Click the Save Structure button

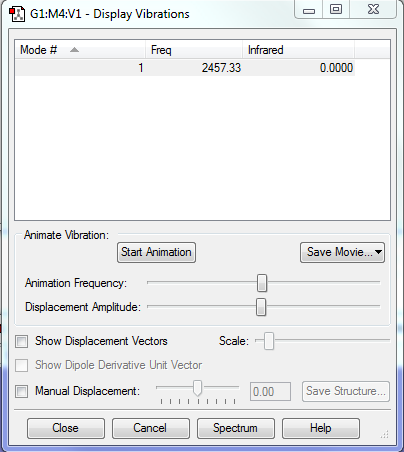coord(346,391)
